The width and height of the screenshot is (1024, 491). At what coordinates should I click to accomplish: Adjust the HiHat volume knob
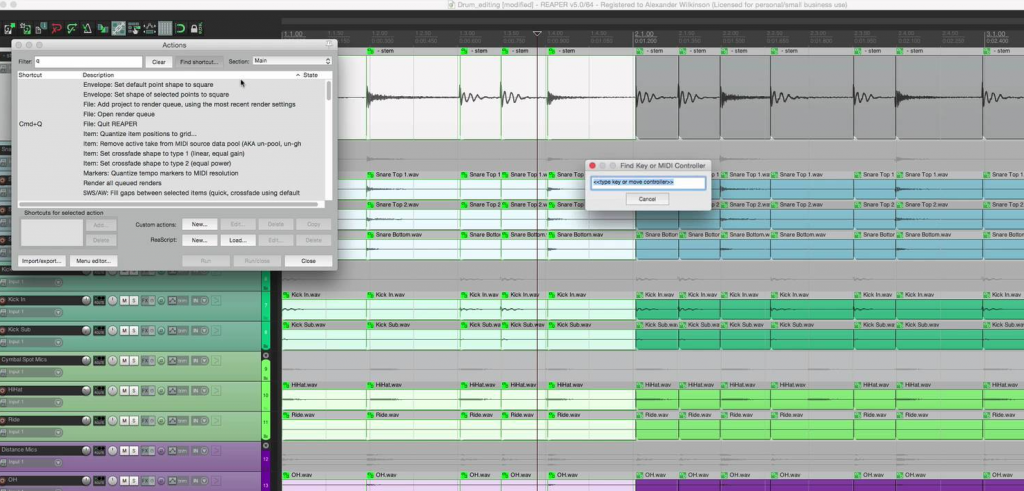86,390
